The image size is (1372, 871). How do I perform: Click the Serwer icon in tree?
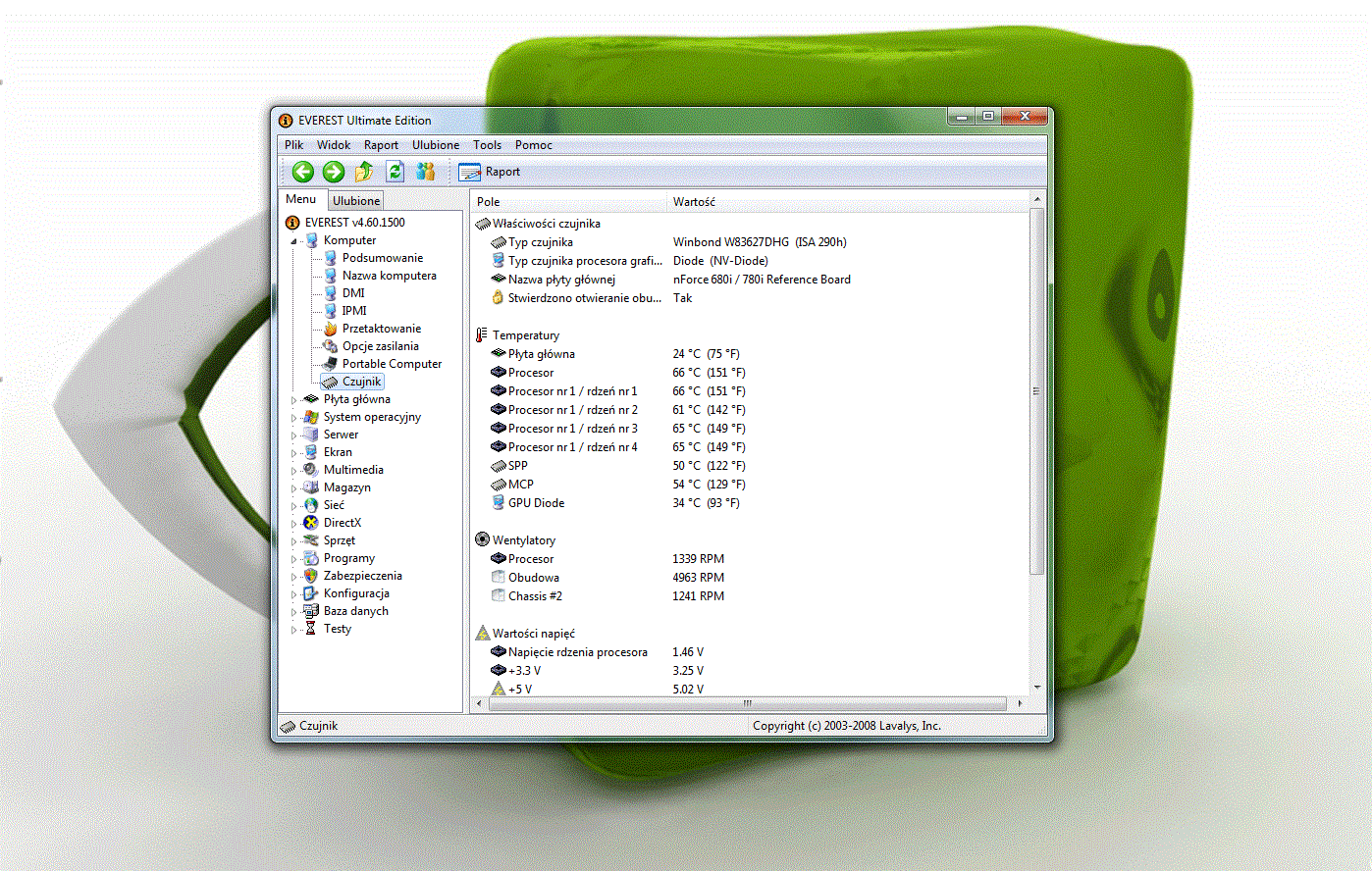(311, 435)
